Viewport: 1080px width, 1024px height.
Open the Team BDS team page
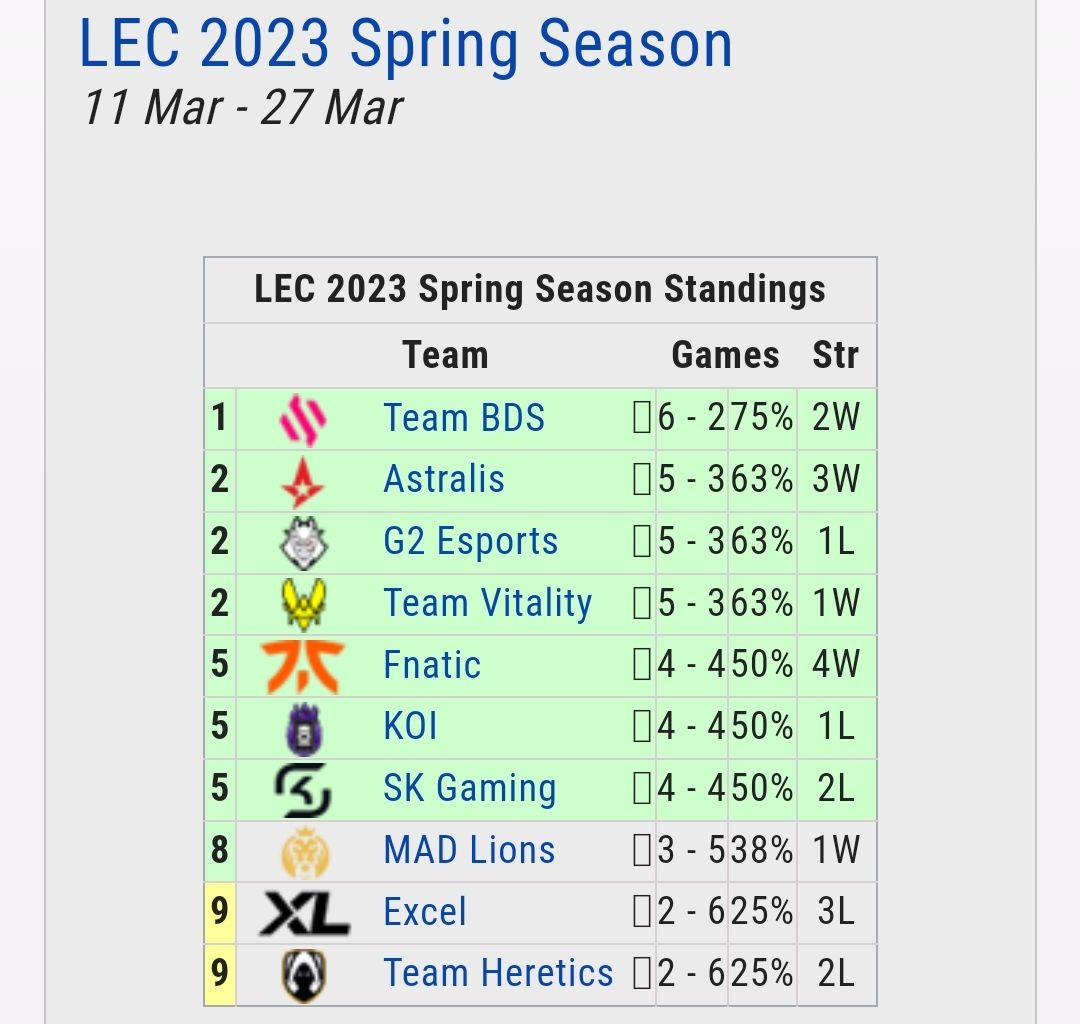pyautogui.click(x=464, y=418)
